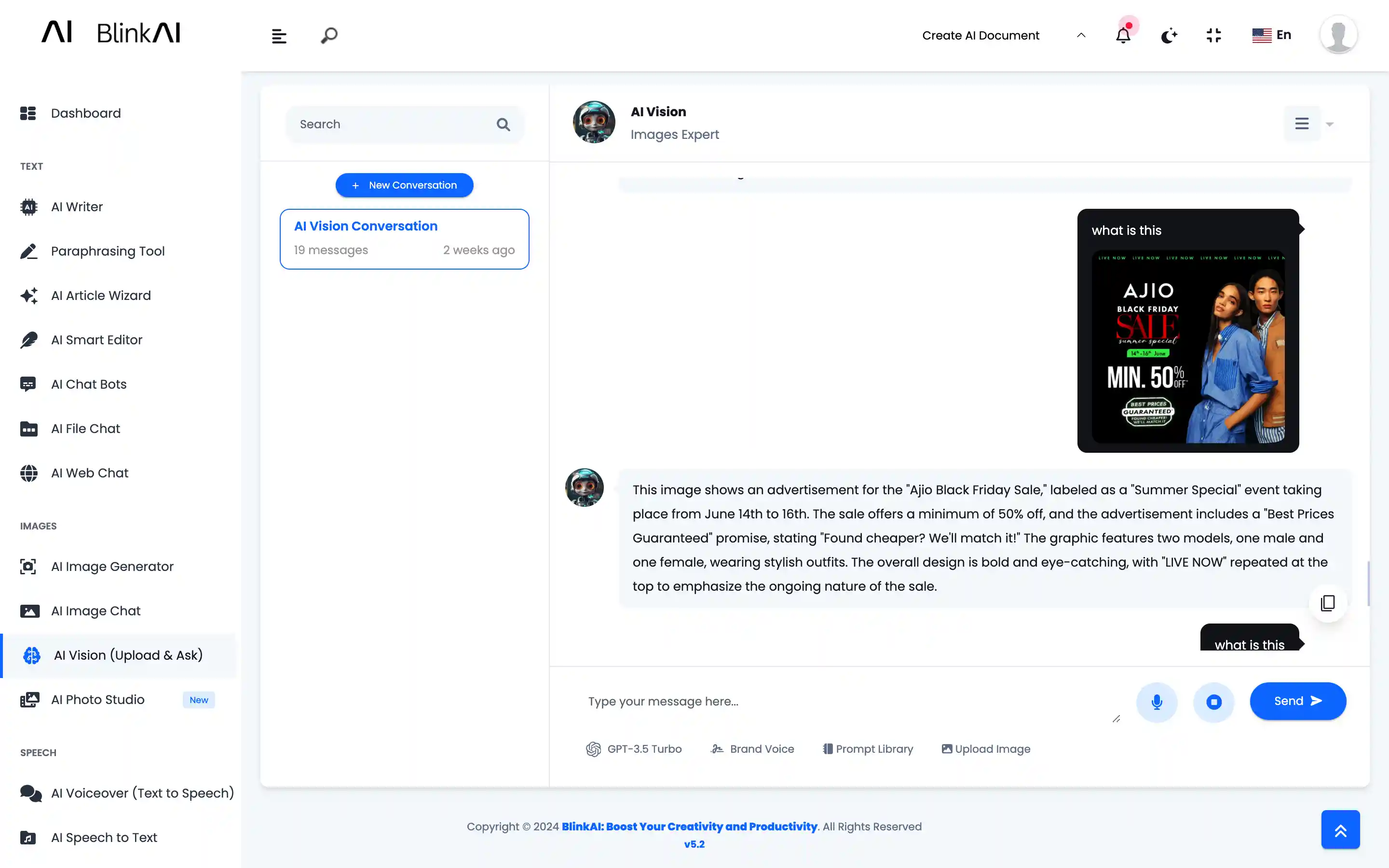Open AI Image Generator in sidebar
Screen dimensions: 1389x868
pyautogui.click(x=112, y=567)
